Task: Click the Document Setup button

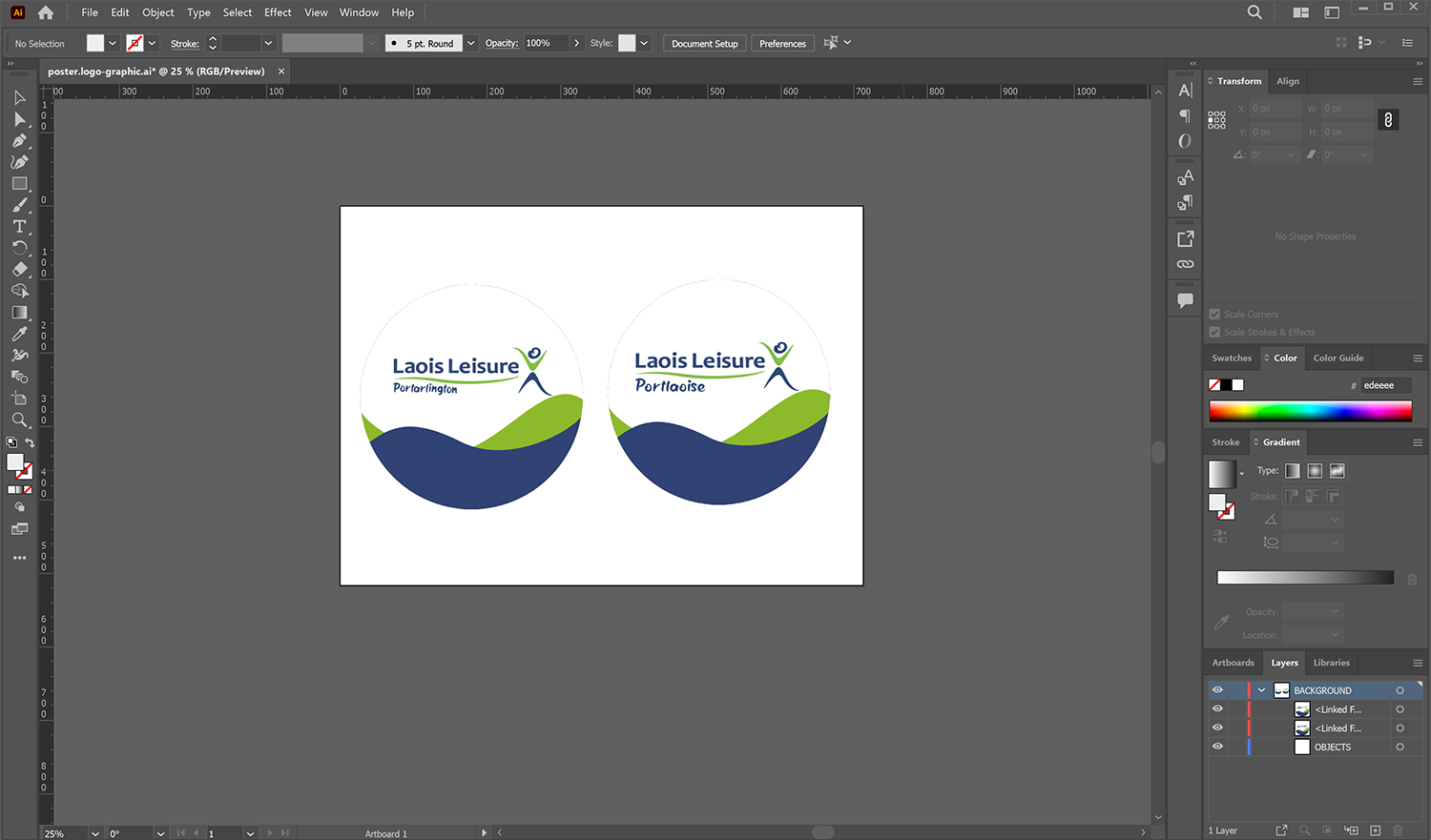Action: pyautogui.click(x=704, y=44)
